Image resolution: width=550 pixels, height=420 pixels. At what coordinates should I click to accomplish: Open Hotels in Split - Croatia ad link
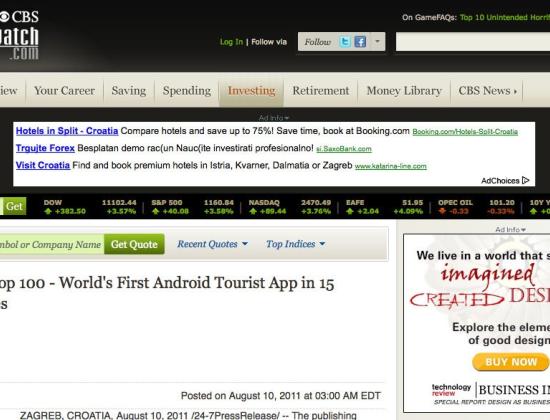coord(67,131)
